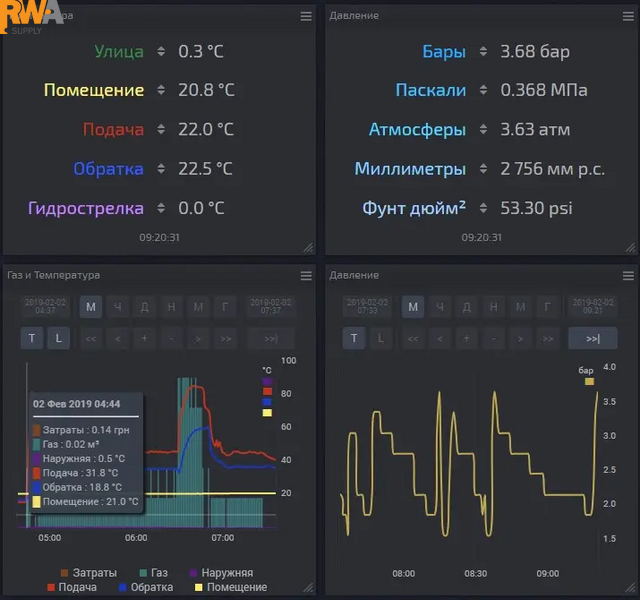Viewport: 640px width, 600px height.
Task: Click the Бары sort arrows
Action: pyautogui.click(x=483, y=51)
